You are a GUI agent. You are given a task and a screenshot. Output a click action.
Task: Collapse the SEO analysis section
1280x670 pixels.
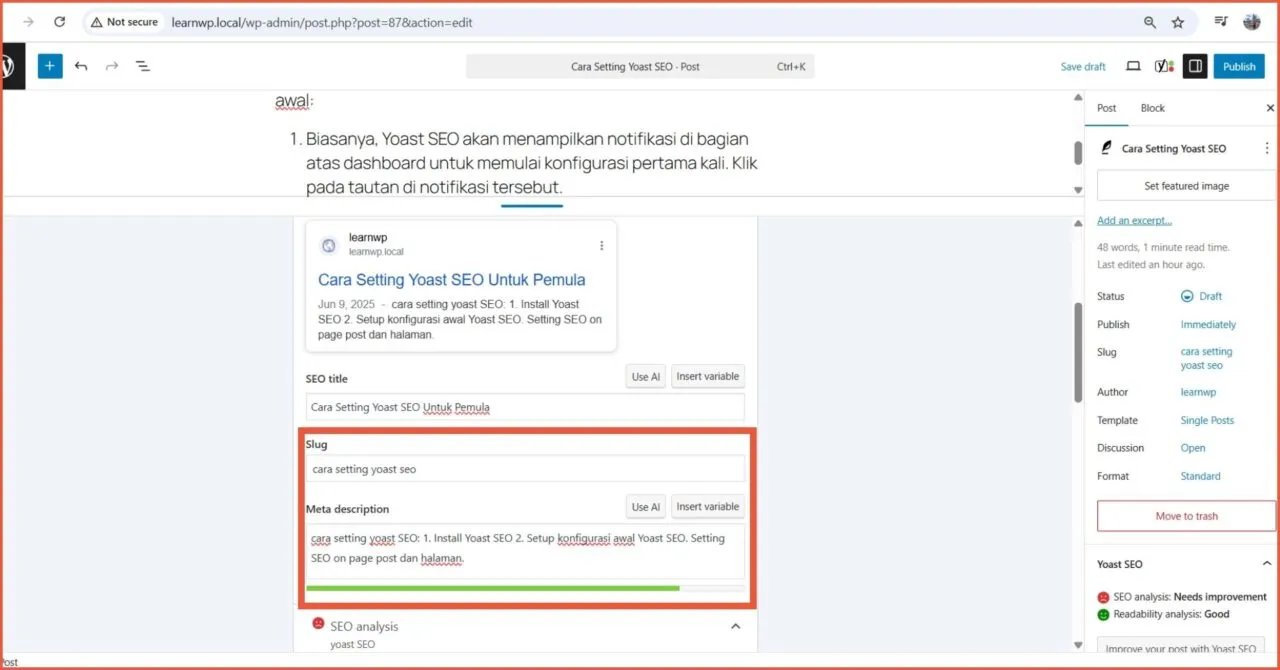736,626
